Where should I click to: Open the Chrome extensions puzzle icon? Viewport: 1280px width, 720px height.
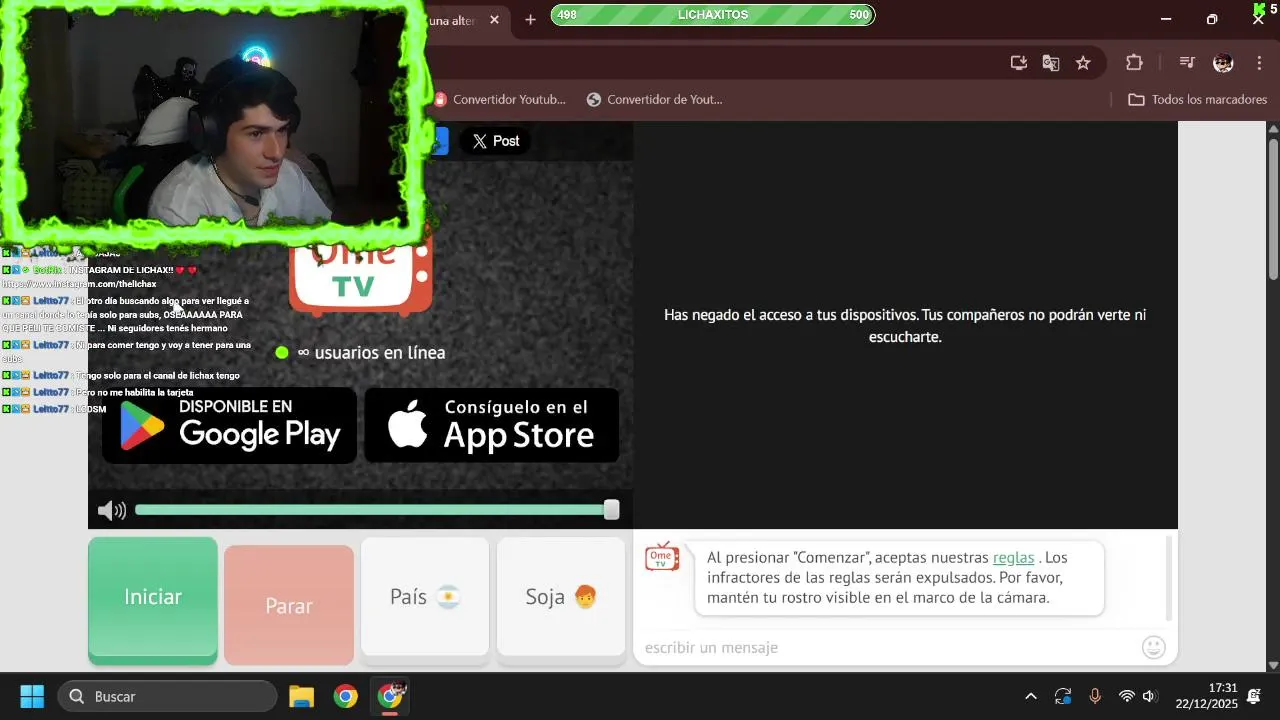pos(1134,63)
